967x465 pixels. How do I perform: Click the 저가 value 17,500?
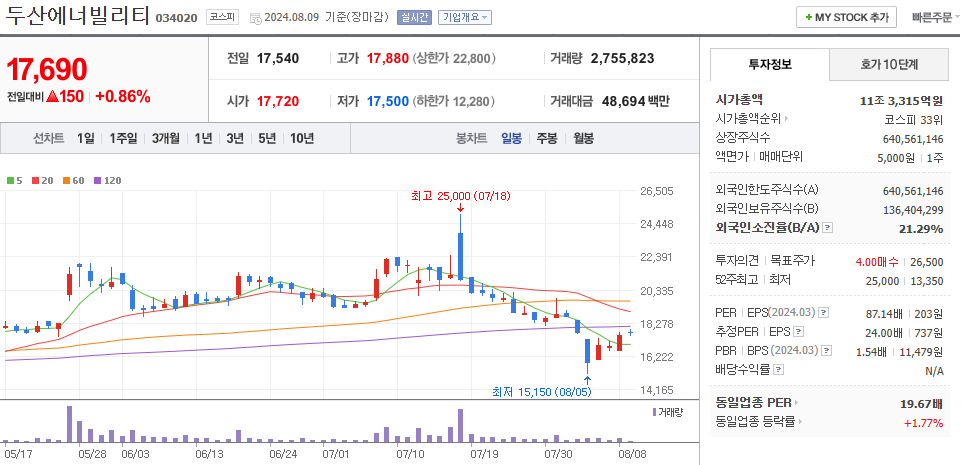click(387, 101)
